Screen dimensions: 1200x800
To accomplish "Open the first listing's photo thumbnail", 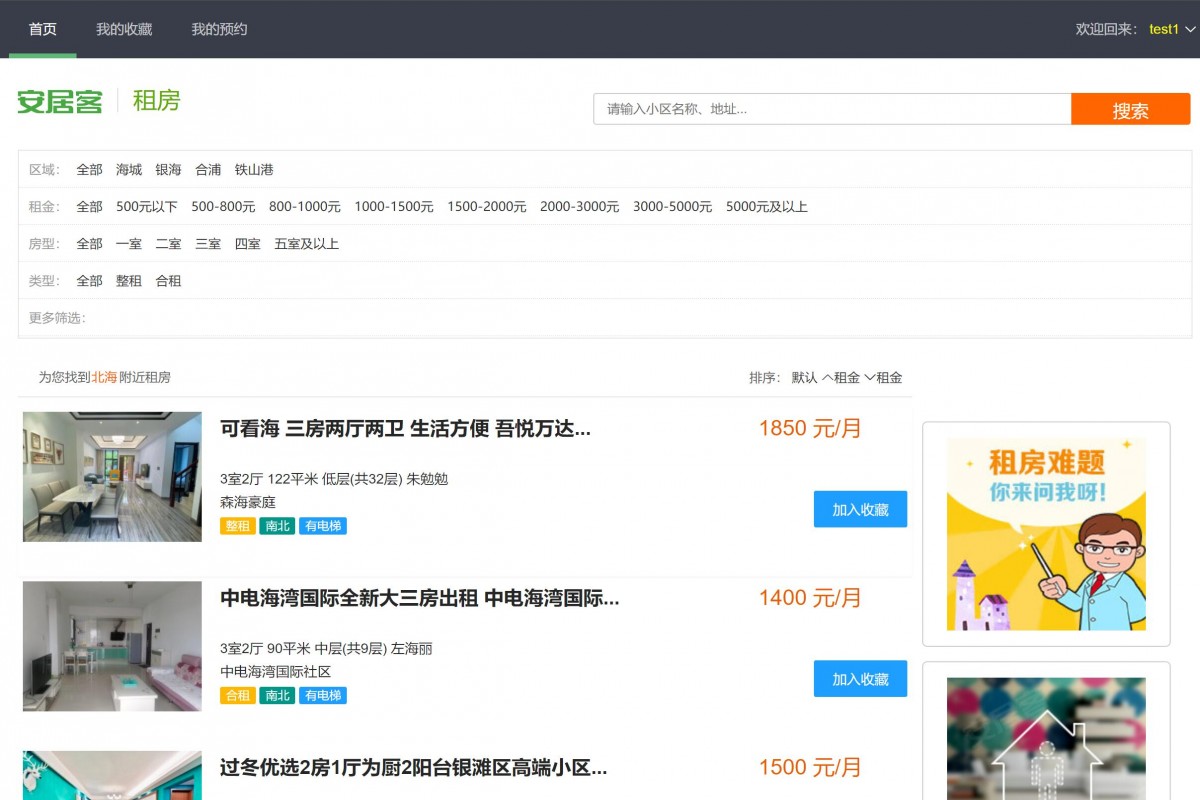I will coord(112,476).
